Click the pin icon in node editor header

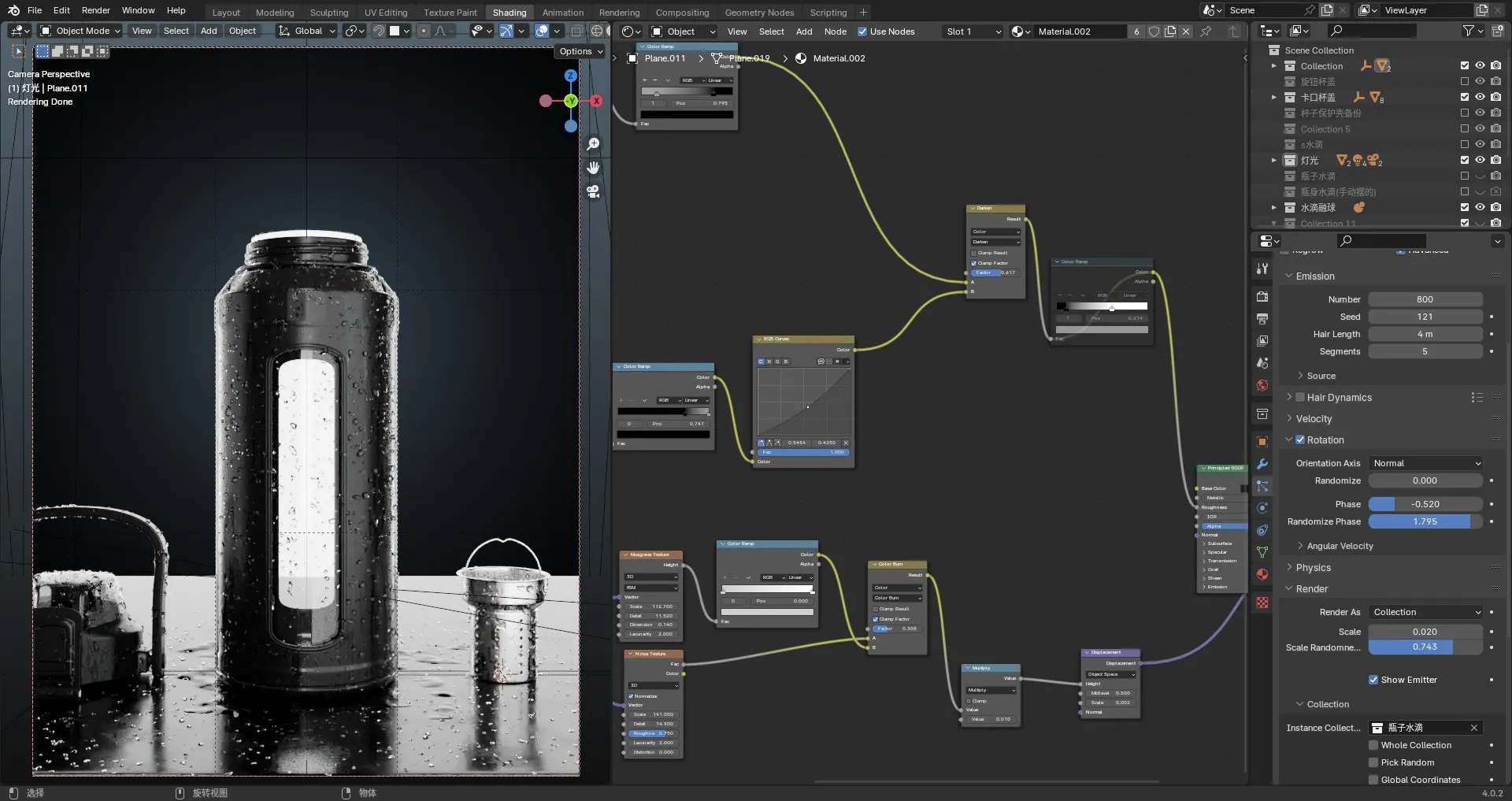[x=1206, y=32]
